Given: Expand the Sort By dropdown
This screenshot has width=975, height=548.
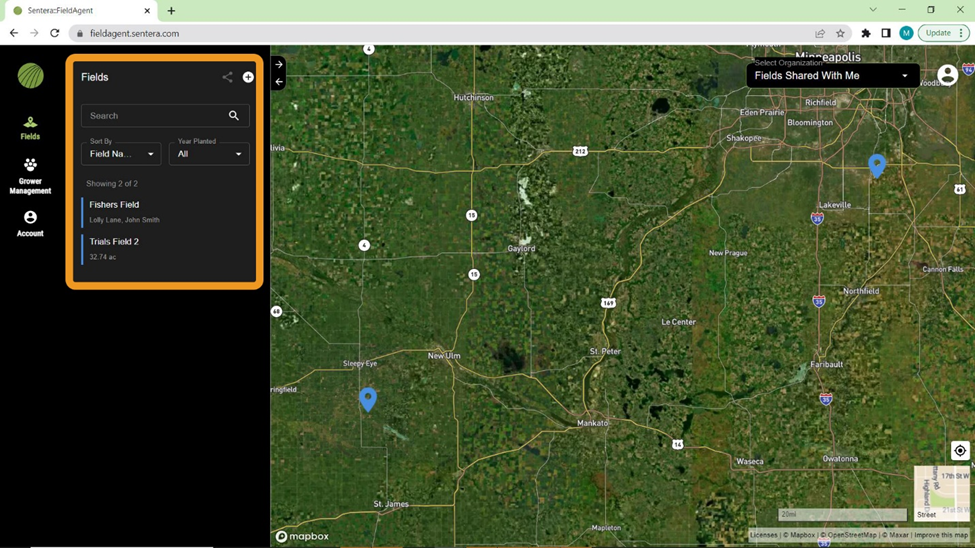Looking at the screenshot, I should [121, 154].
